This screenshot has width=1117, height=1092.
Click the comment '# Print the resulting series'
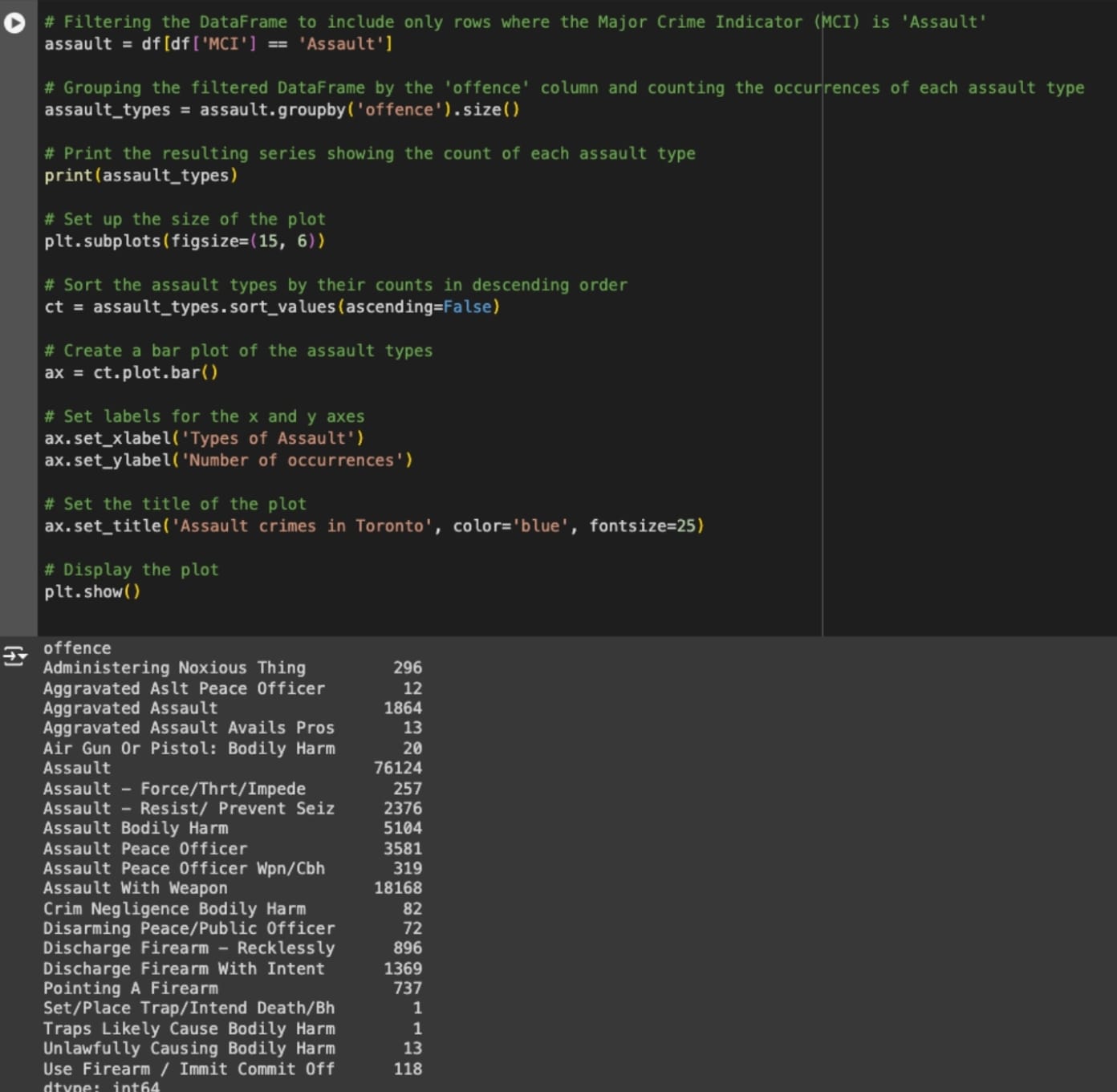370,154
